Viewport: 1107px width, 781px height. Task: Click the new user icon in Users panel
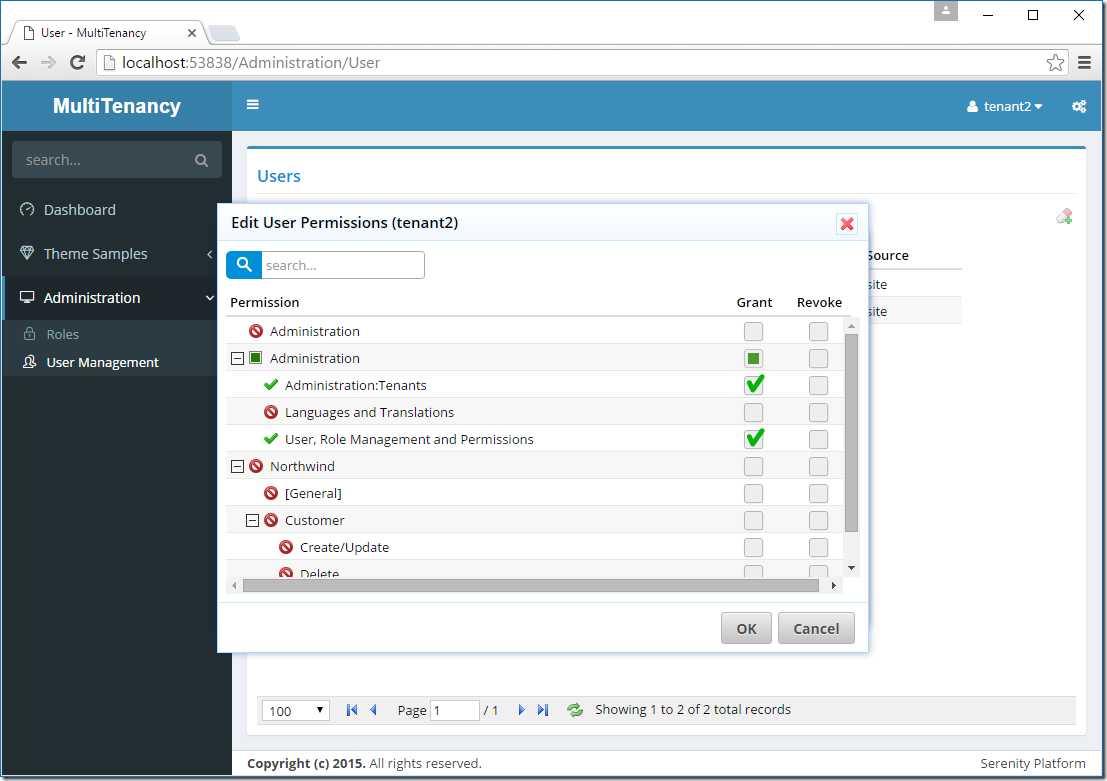tap(1064, 216)
